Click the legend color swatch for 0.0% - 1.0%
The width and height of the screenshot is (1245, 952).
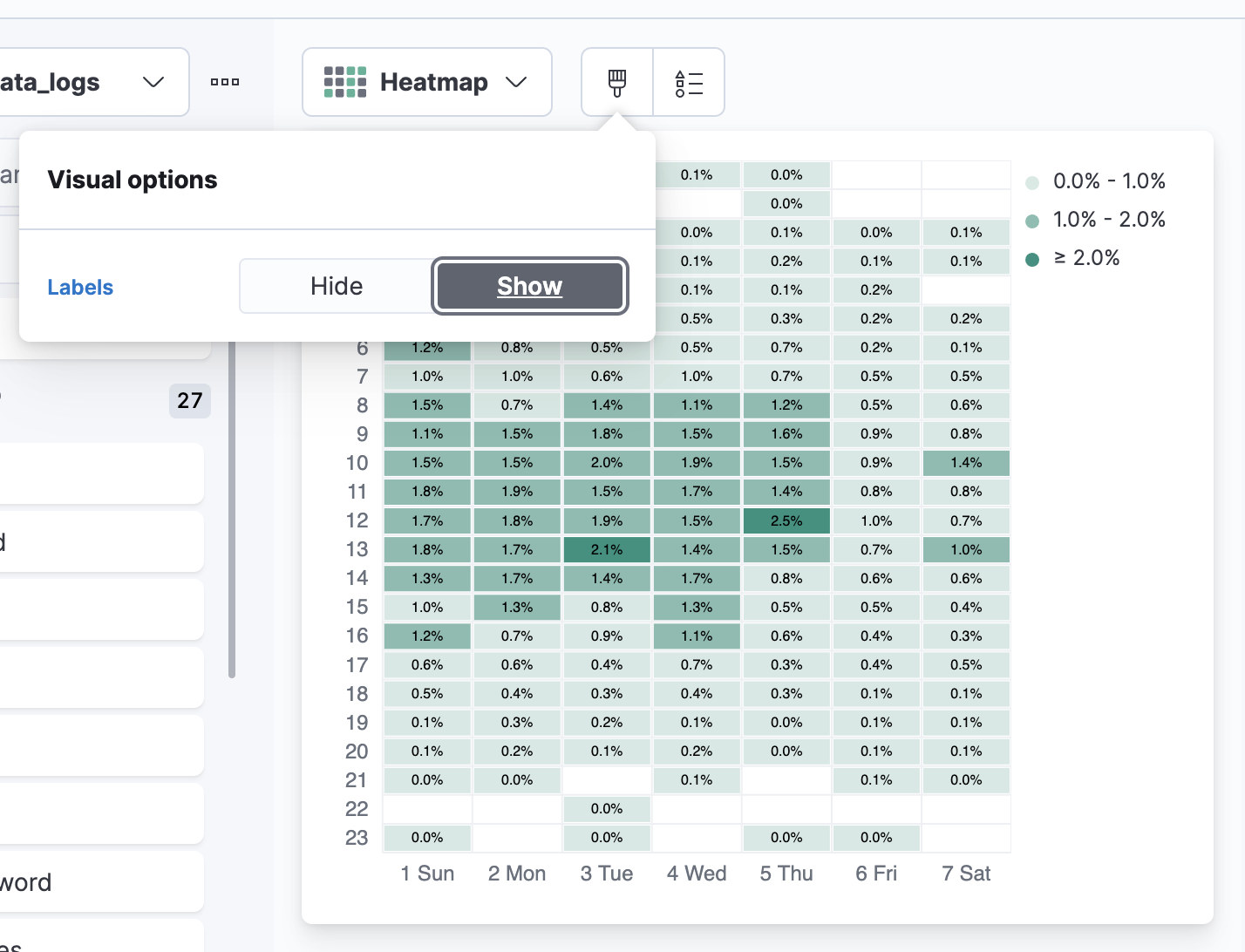point(1033,181)
